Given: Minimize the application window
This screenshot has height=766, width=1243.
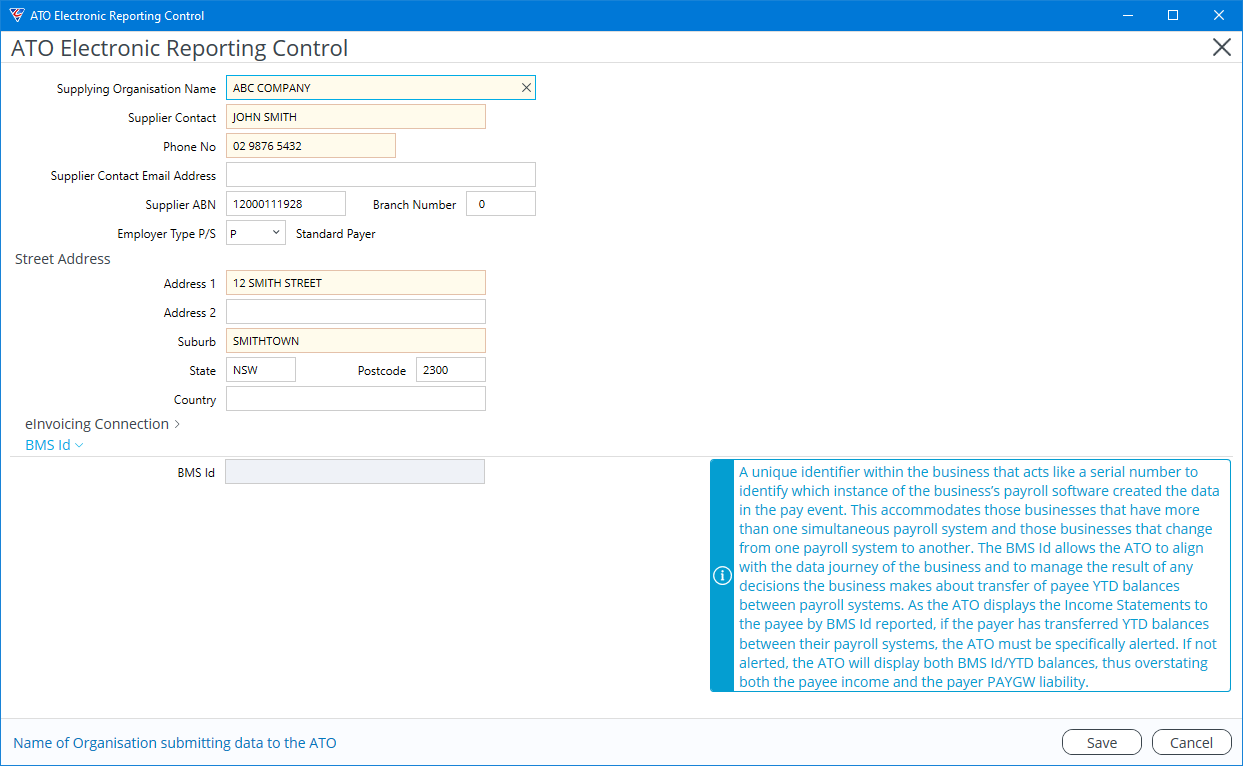Looking at the screenshot, I should tap(1127, 15).
